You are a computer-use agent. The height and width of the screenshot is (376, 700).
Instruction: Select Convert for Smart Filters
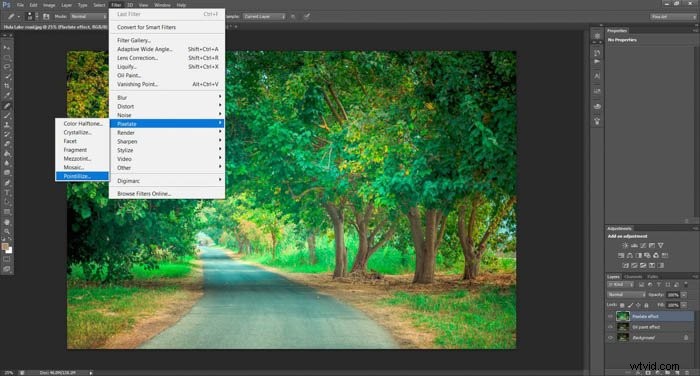click(x=167, y=27)
